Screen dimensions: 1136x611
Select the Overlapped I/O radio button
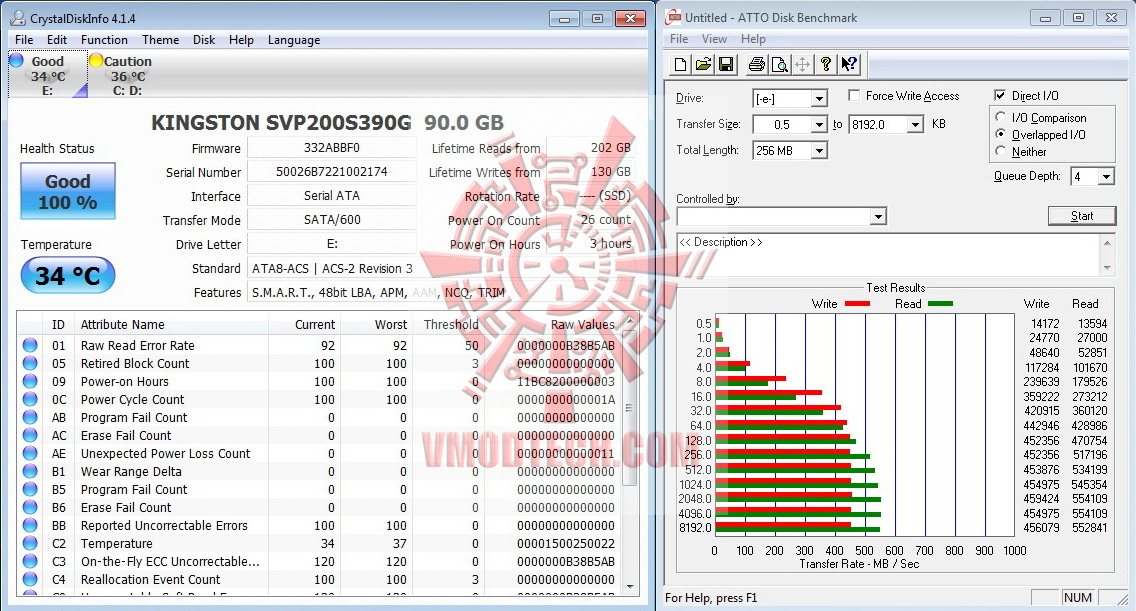coord(1001,134)
